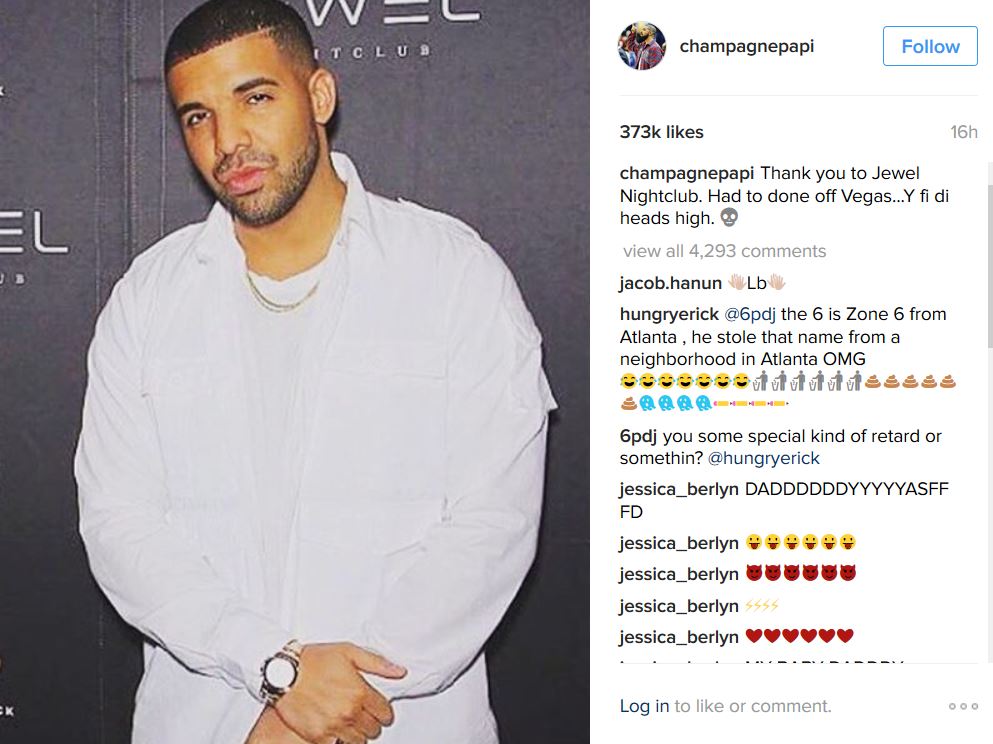Open the three-dot more options menu
The image size is (993, 744).
coord(963,706)
